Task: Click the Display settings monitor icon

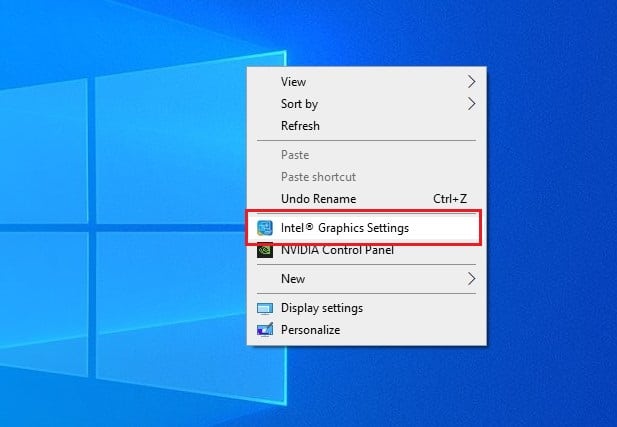Action: pyautogui.click(x=264, y=309)
